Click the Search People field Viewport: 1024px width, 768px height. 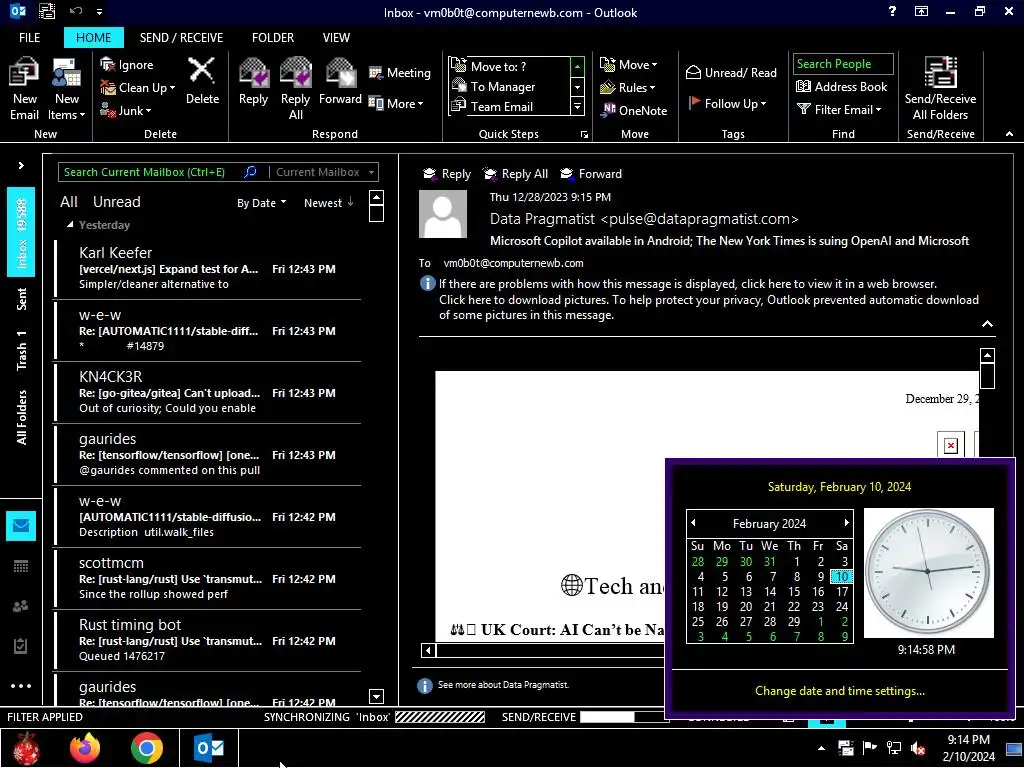coord(842,63)
